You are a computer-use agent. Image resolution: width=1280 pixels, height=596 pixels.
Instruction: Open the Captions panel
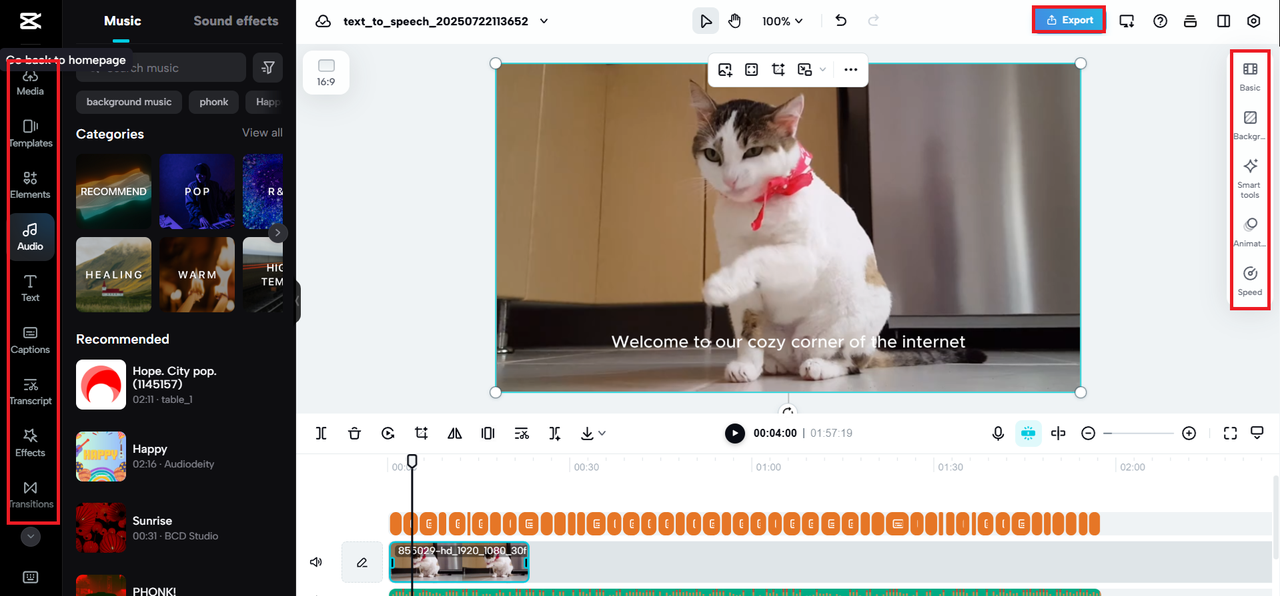[30, 340]
